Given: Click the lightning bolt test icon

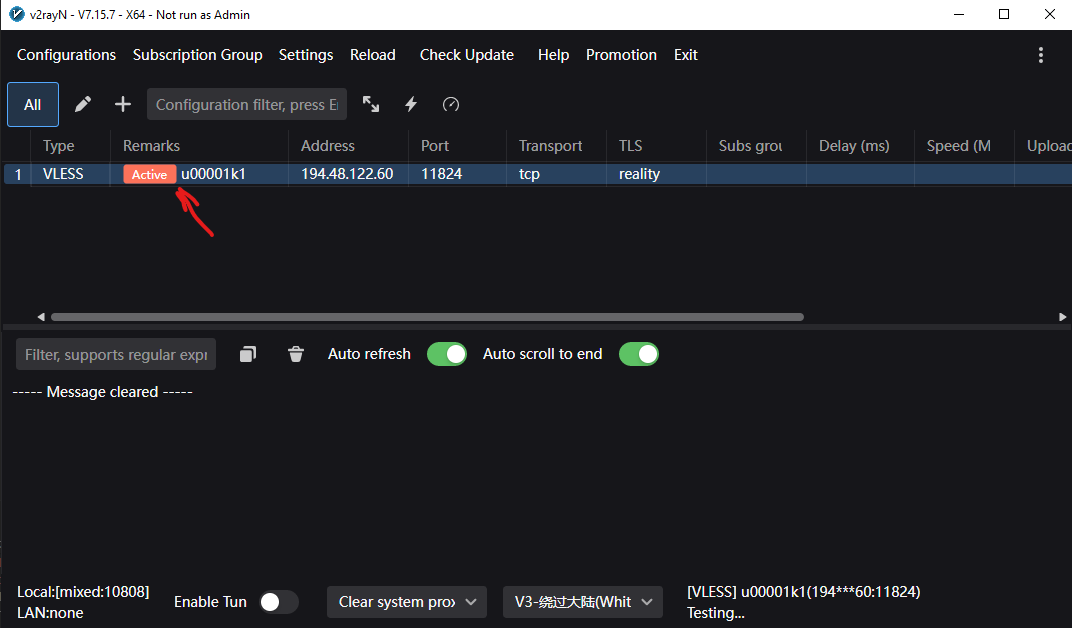Looking at the screenshot, I should [410, 104].
